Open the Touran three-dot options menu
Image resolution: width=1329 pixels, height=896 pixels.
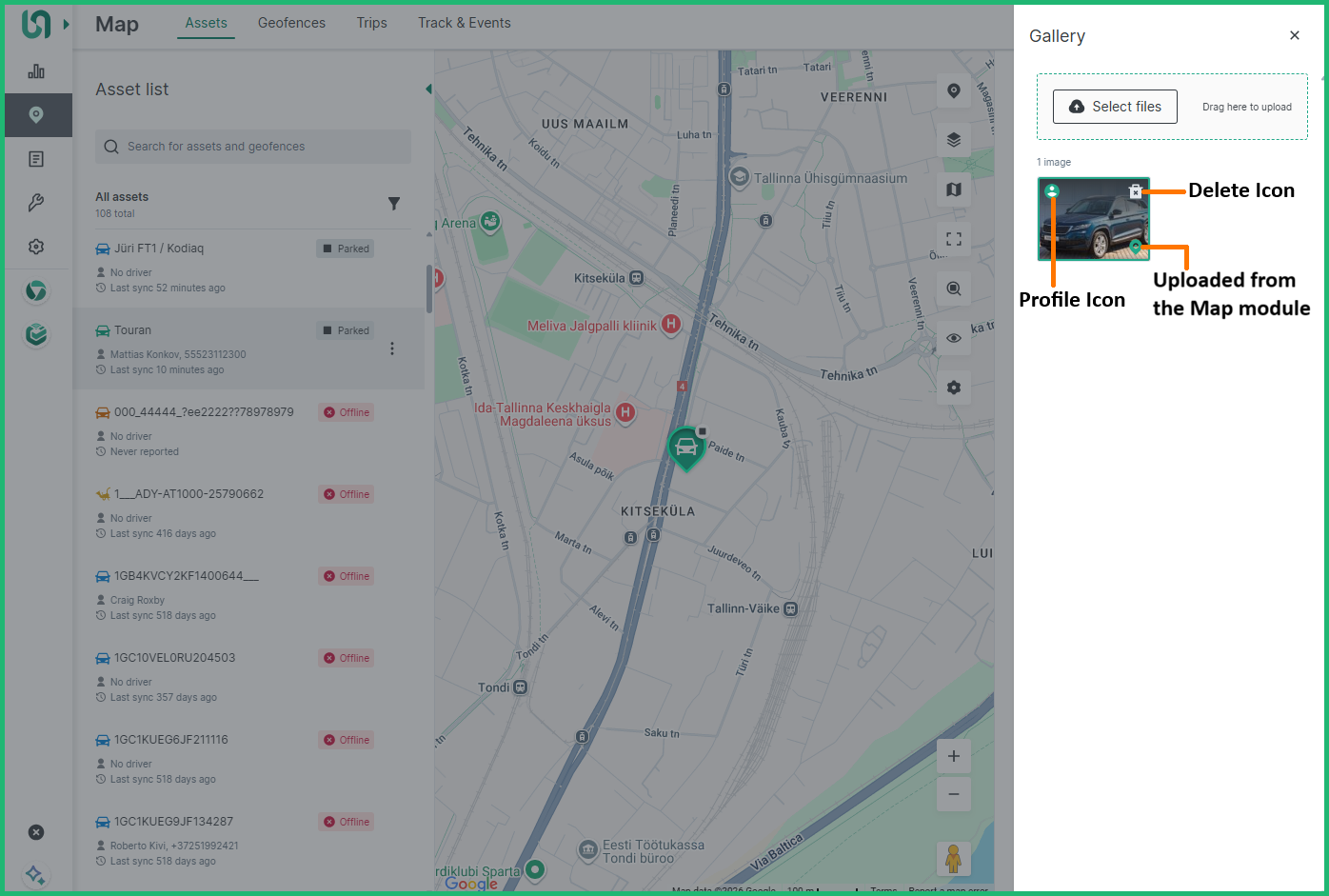(x=392, y=348)
